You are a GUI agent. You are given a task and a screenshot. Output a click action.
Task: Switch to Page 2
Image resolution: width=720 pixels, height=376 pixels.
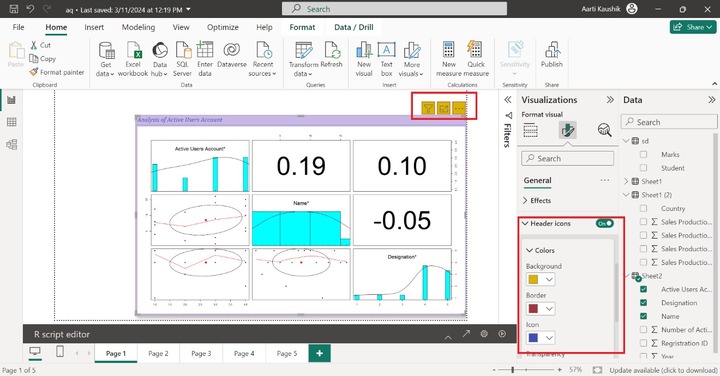[158, 354]
